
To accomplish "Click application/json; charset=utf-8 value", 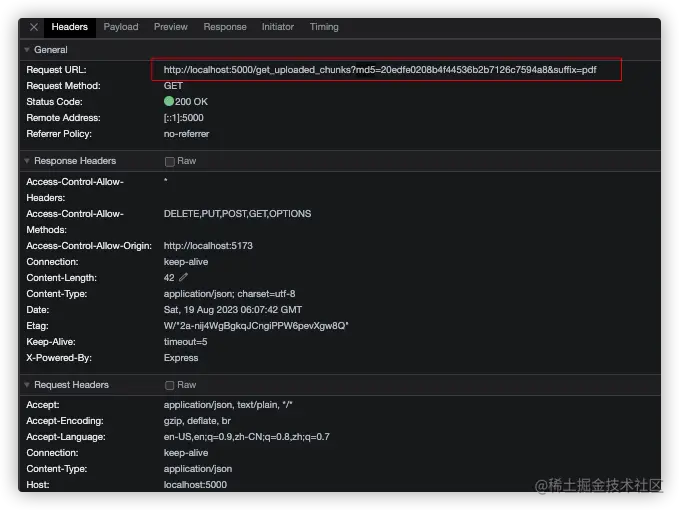I will click(230, 294).
